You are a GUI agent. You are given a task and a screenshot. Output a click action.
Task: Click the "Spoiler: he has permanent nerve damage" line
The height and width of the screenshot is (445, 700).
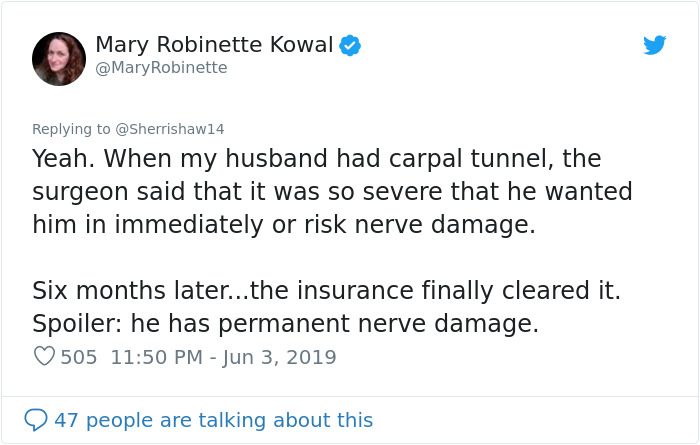point(285,324)
